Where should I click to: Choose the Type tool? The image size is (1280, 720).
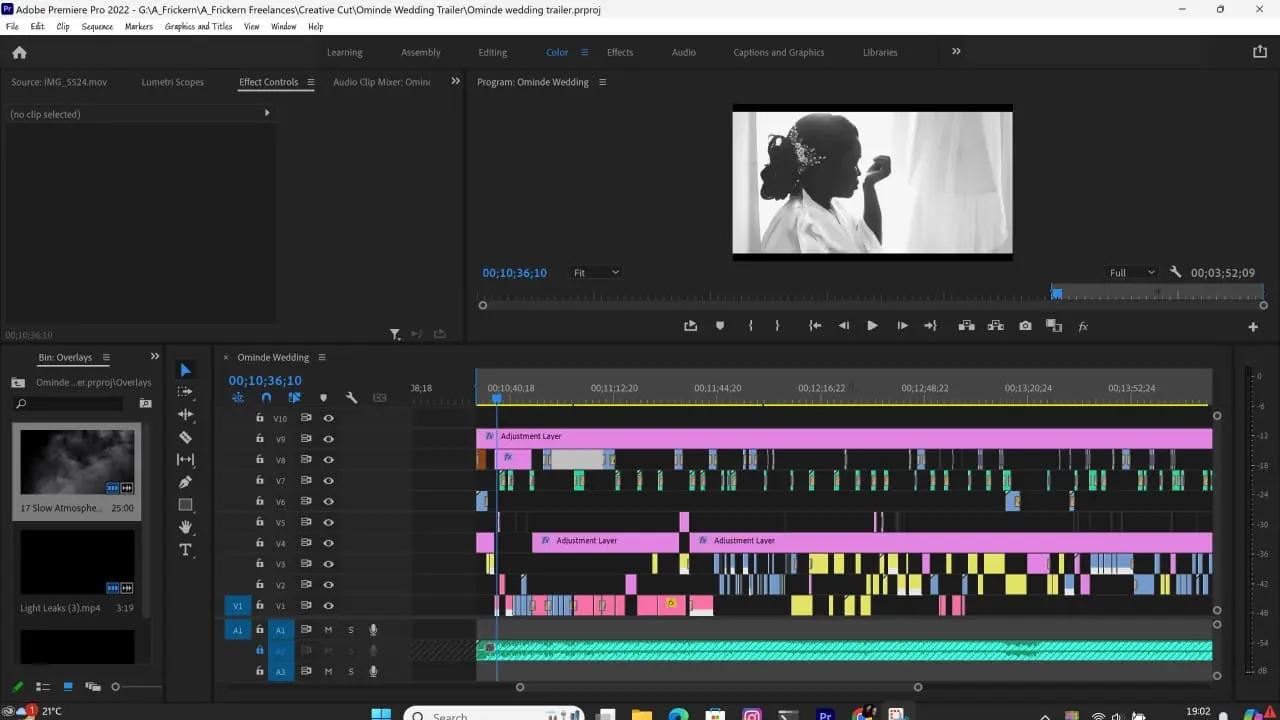185,550
